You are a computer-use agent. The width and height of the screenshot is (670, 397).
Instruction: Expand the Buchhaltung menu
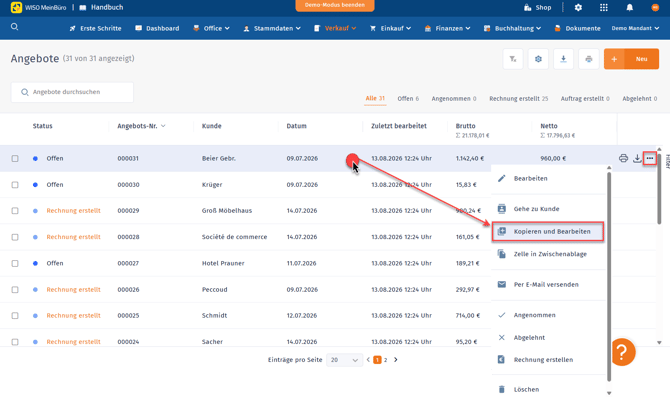(512, 28)
